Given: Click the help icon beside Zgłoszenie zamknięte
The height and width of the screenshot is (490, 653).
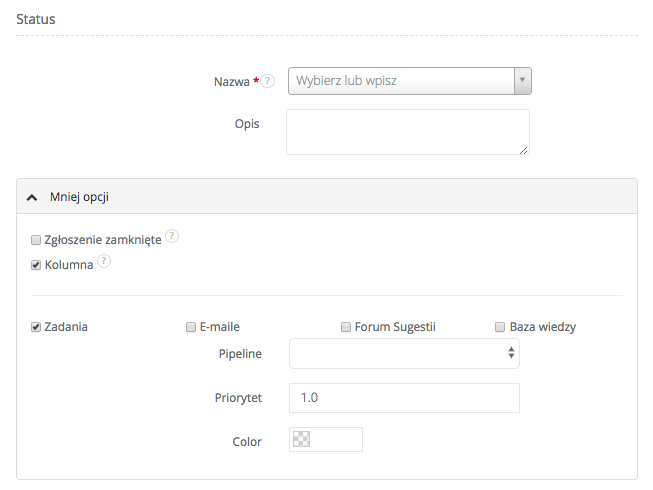Looking at the screenshot, I should click(x=172, y=237).
